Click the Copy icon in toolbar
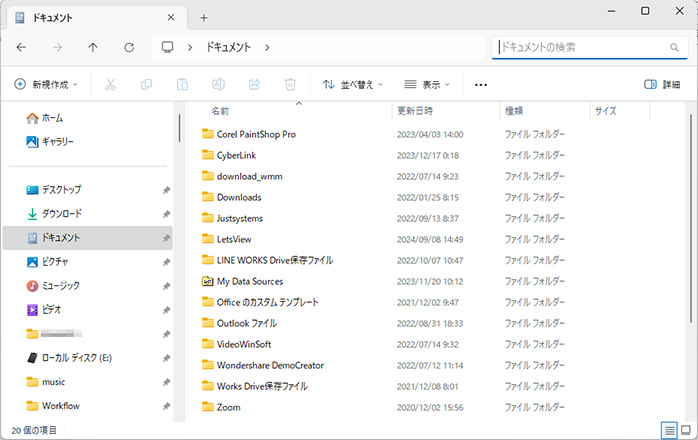The height and width of the screenshot is (440, 698). pyautogui.click(x=146, y=84)
